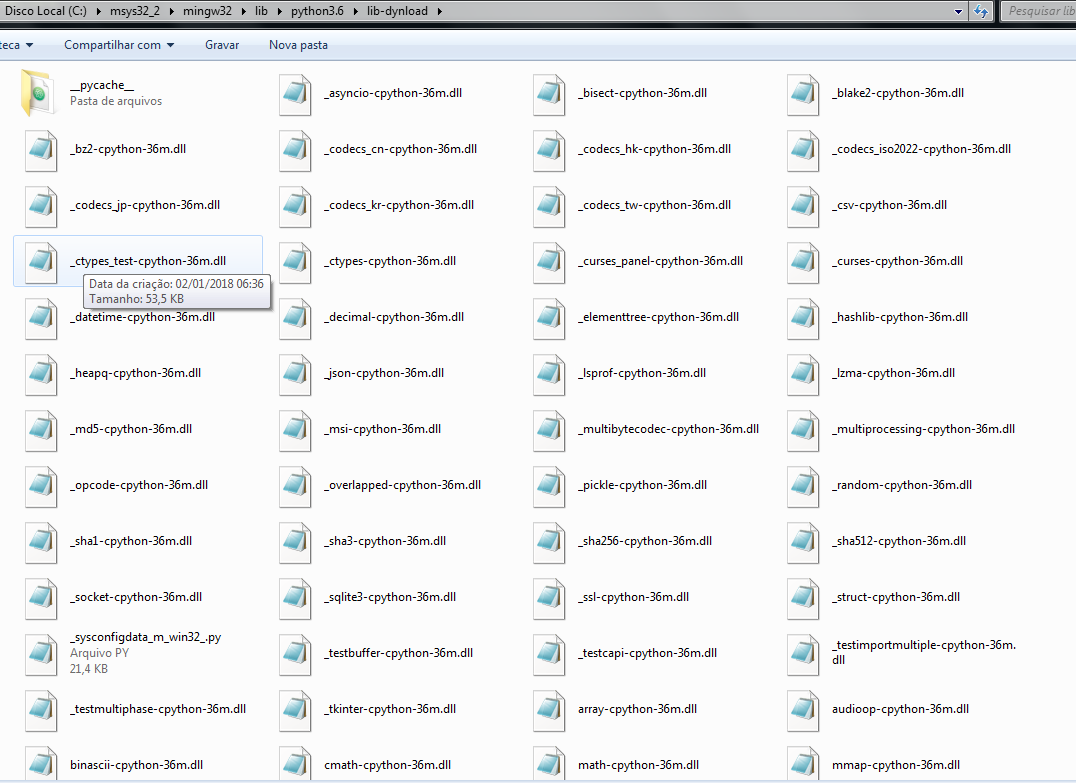
Task: Go to Disco Local (C:) in breadcrumb
Action: tap(45, 11)
